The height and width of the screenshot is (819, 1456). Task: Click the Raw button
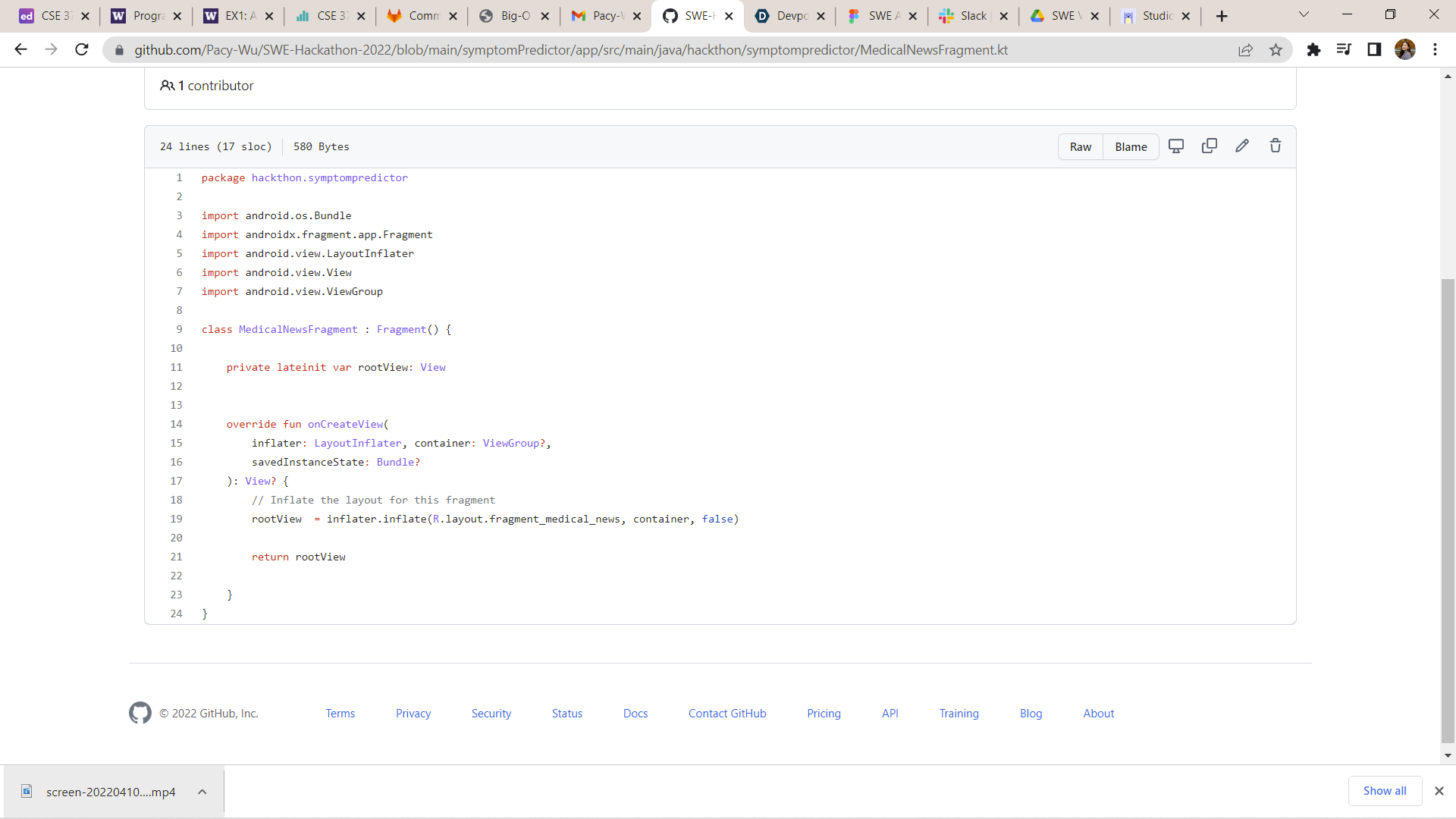click(x=1081, y=147)
